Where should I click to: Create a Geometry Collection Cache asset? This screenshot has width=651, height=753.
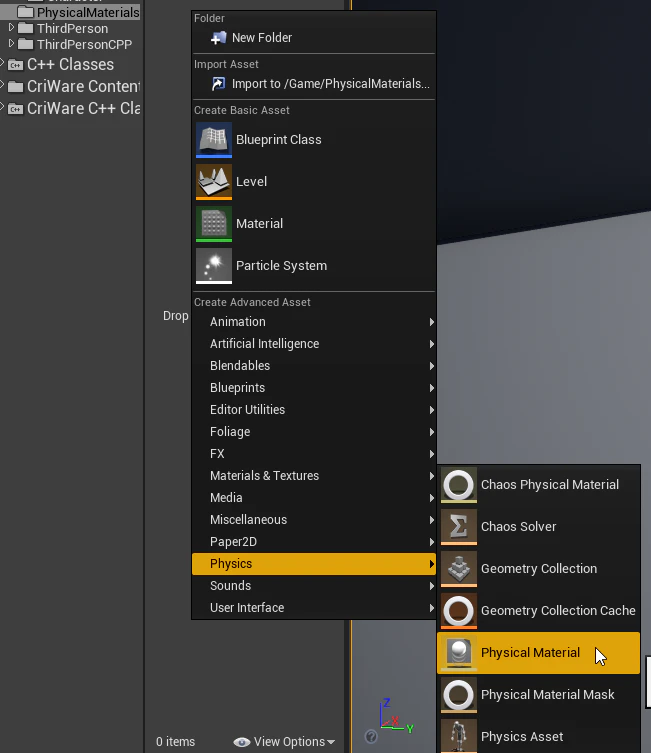tap(538, 611)
